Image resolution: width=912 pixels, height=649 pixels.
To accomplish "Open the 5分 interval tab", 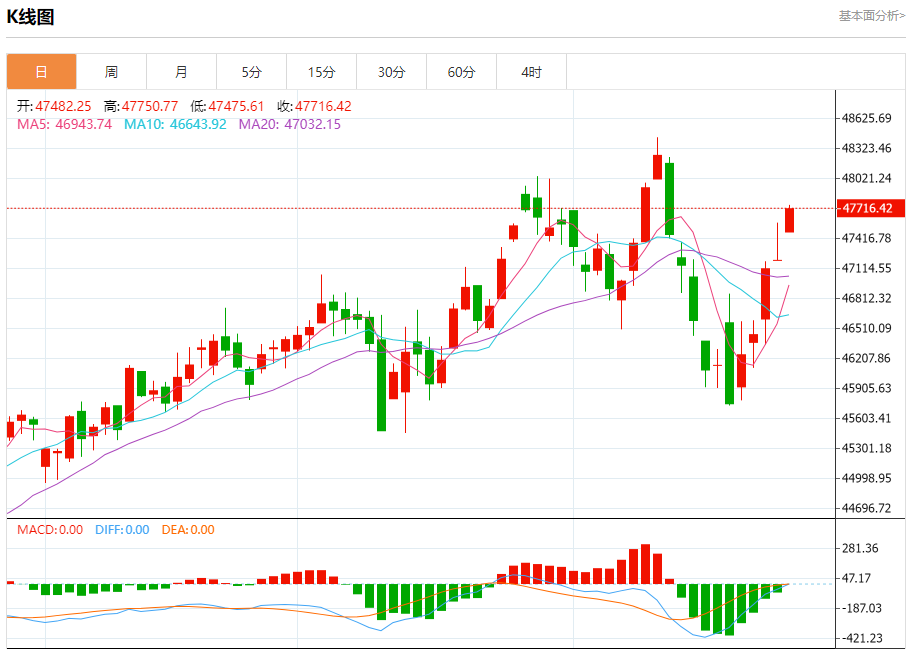I will pos(251,72).
